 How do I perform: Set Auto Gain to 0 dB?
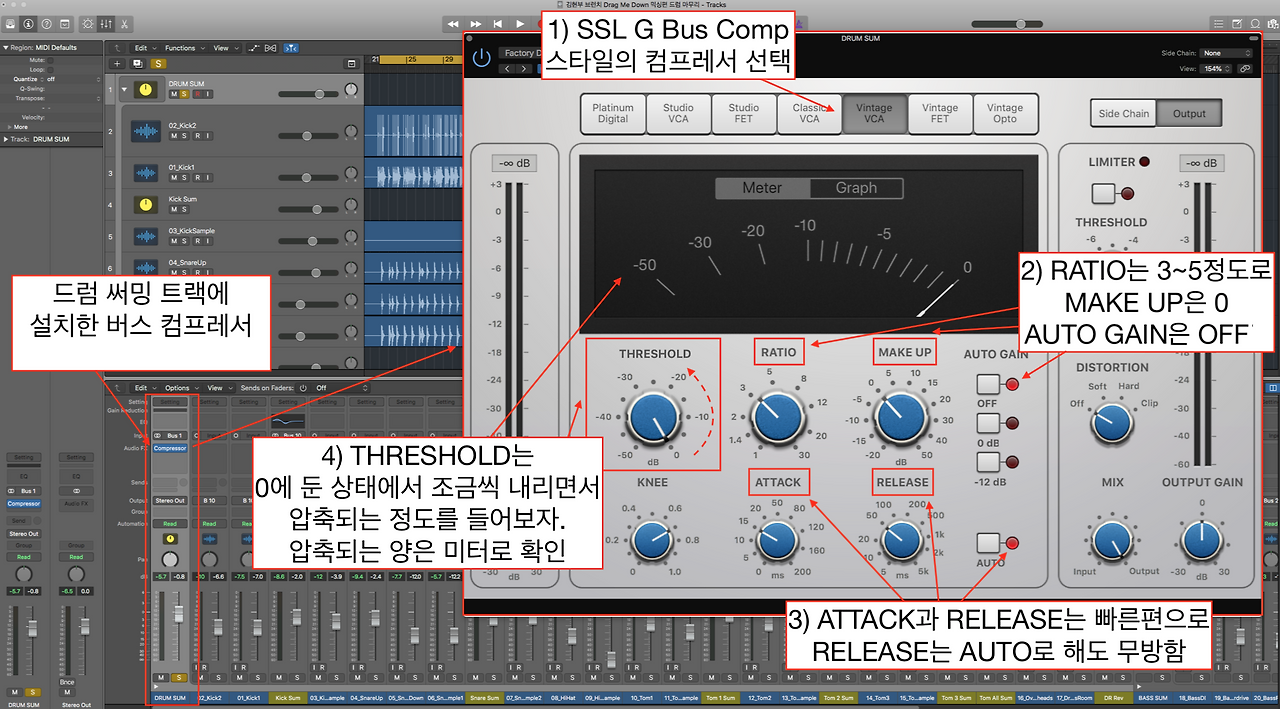coord(989,424)
